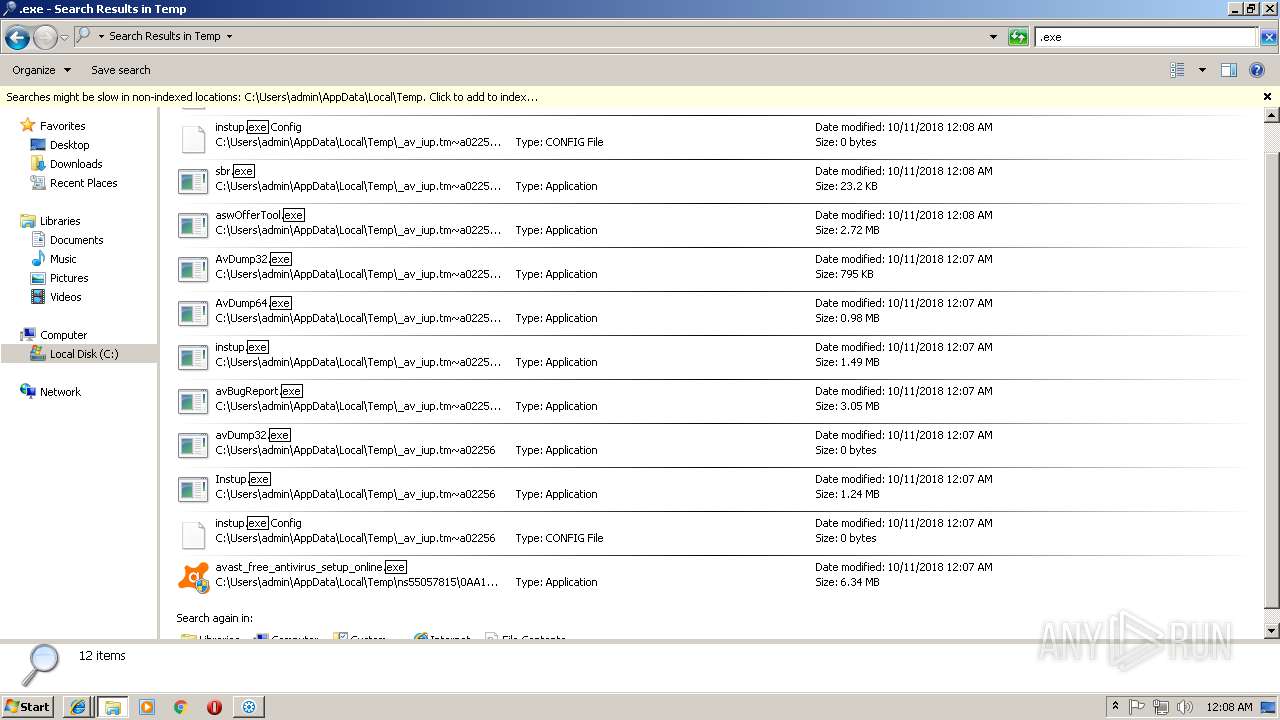
Task: Select the instup.exe.Config icon dated 12:07 AM
Action: tap(193, 534)
